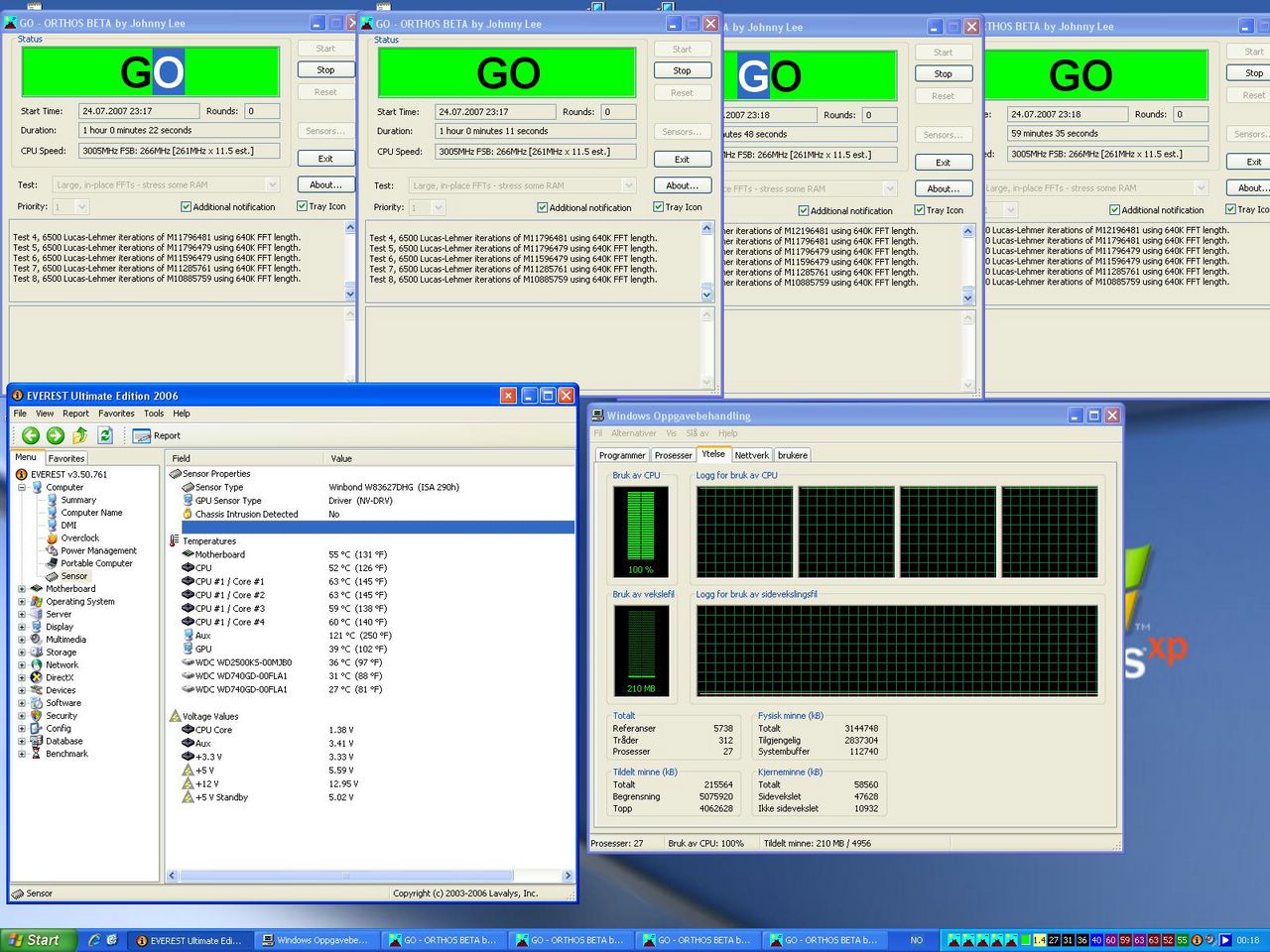Click About... in the 48-seconds ORTHOS window

pyautogui.click(x=943, y=188)
